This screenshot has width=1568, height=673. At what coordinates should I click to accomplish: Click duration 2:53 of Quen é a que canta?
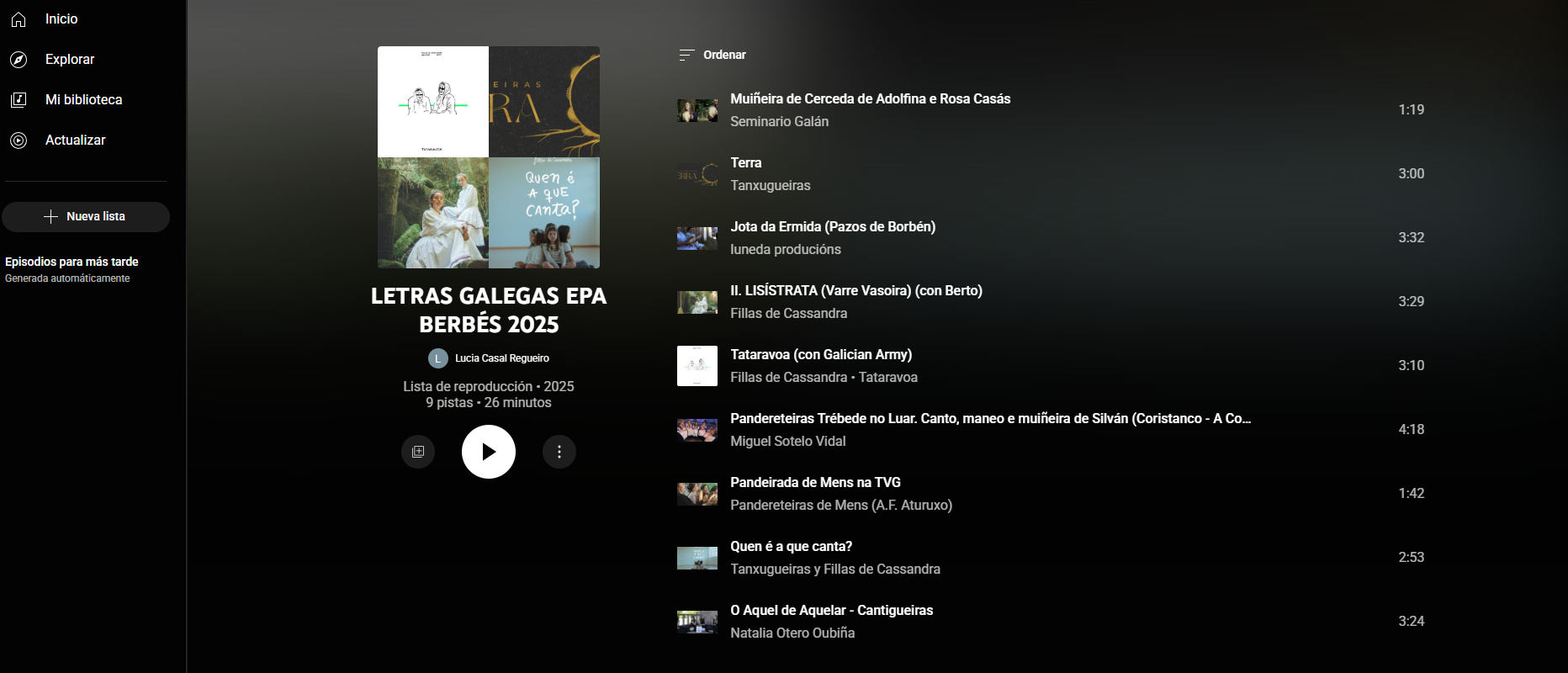click(1412, 558)
